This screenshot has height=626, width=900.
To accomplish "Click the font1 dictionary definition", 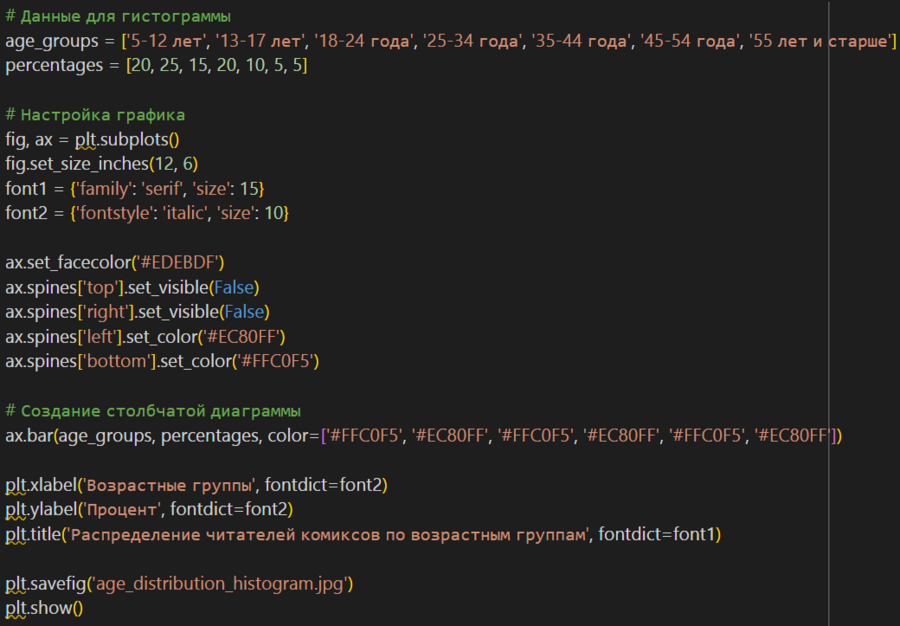I will [134, 188].
